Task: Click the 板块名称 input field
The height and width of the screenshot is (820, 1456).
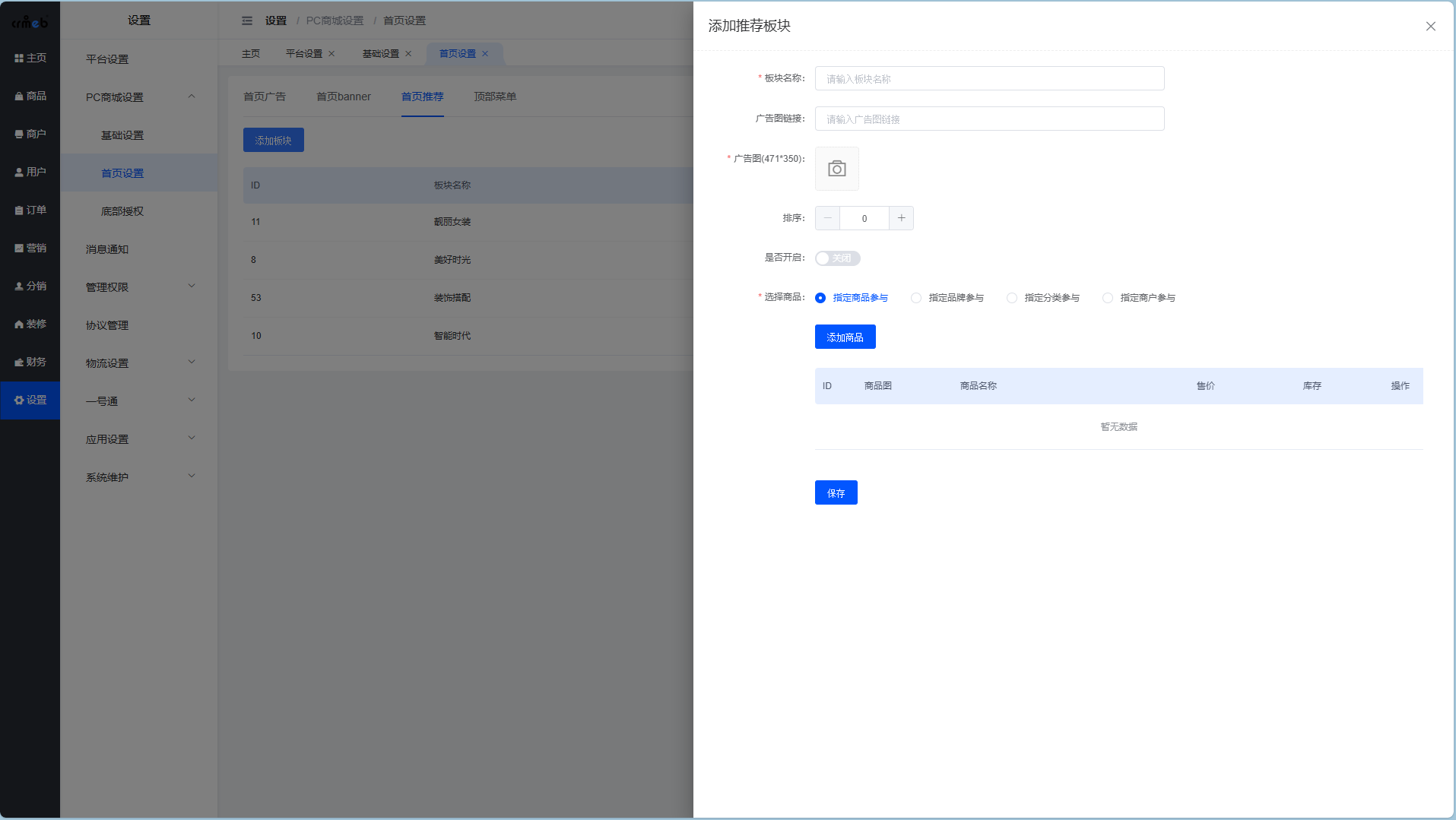Action: click(989, 78)
